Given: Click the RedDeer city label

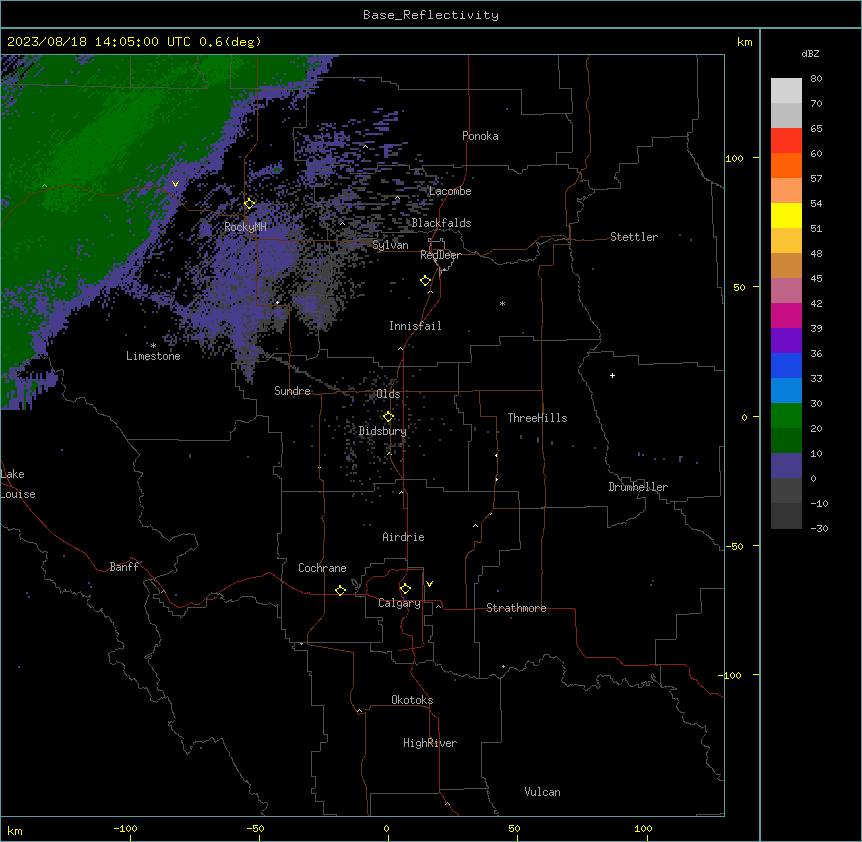Looking at the screenshot, I should click(x=440, y=255).
